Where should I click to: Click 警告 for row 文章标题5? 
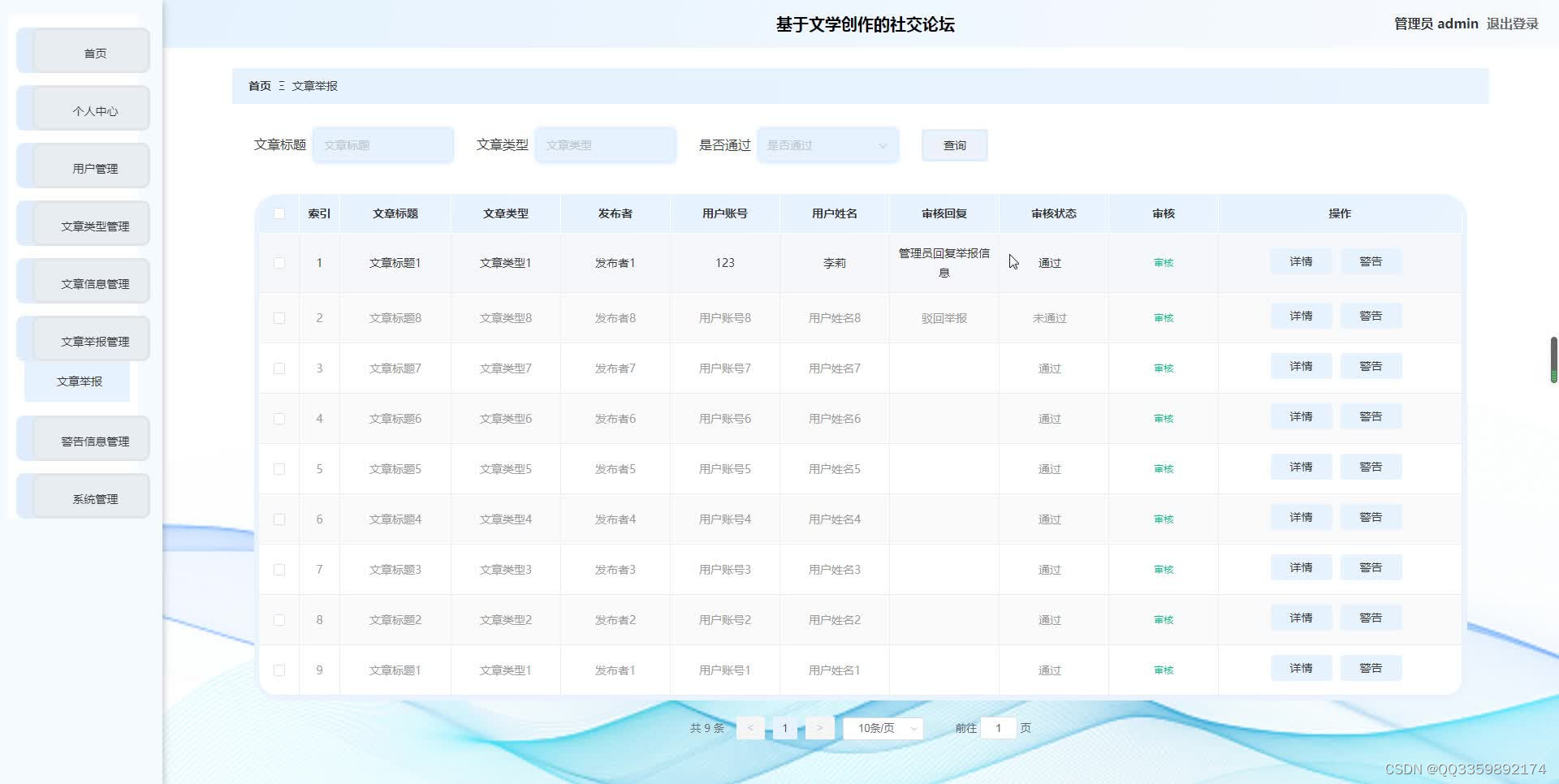(x=1371, y=467)
